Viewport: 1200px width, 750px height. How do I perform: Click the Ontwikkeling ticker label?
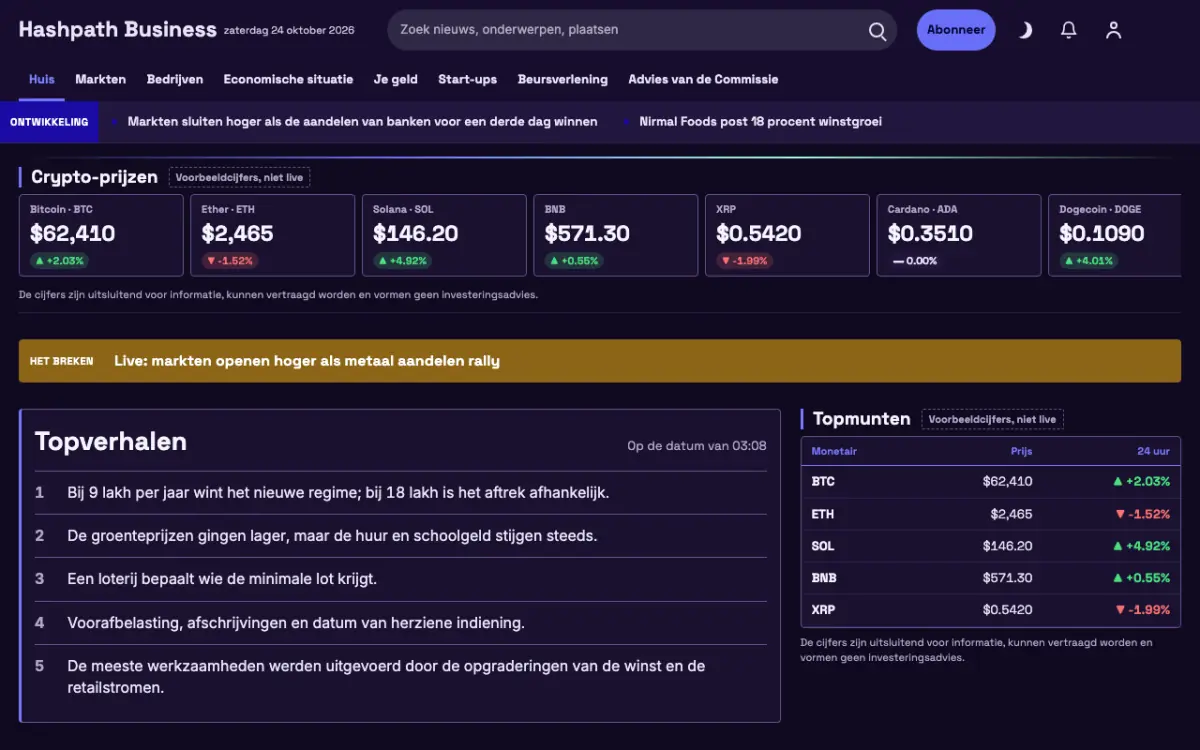pos(49,122)
